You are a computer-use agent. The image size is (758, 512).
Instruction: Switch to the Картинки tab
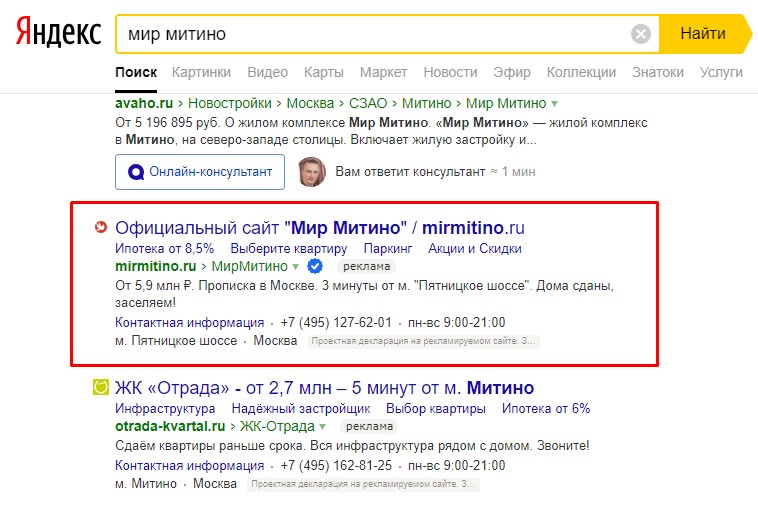point(201,72)
